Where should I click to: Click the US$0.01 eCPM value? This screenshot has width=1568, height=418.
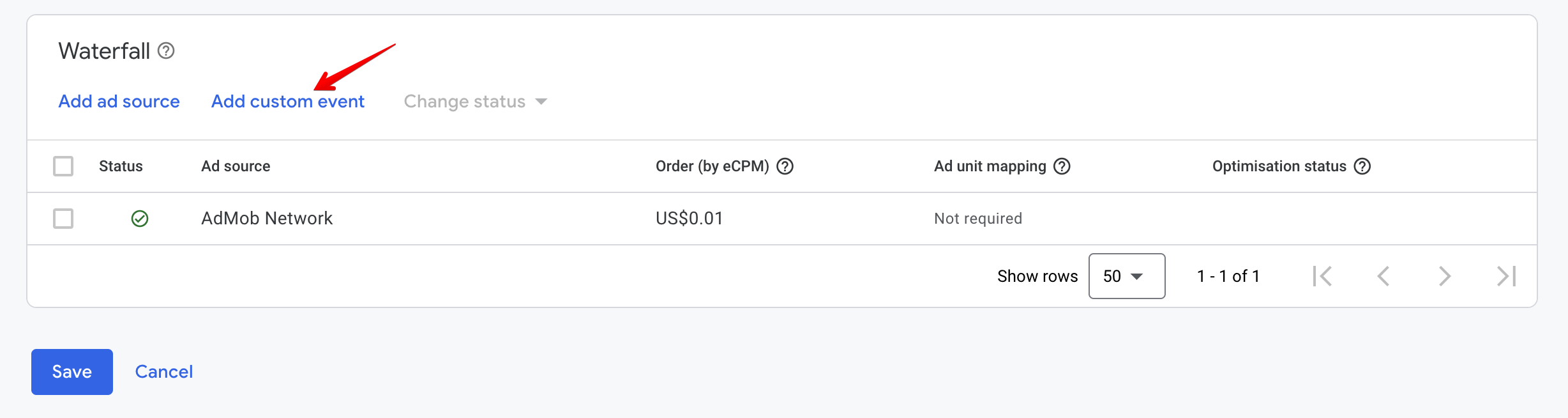pyautogui.click(x=689, y=219)
